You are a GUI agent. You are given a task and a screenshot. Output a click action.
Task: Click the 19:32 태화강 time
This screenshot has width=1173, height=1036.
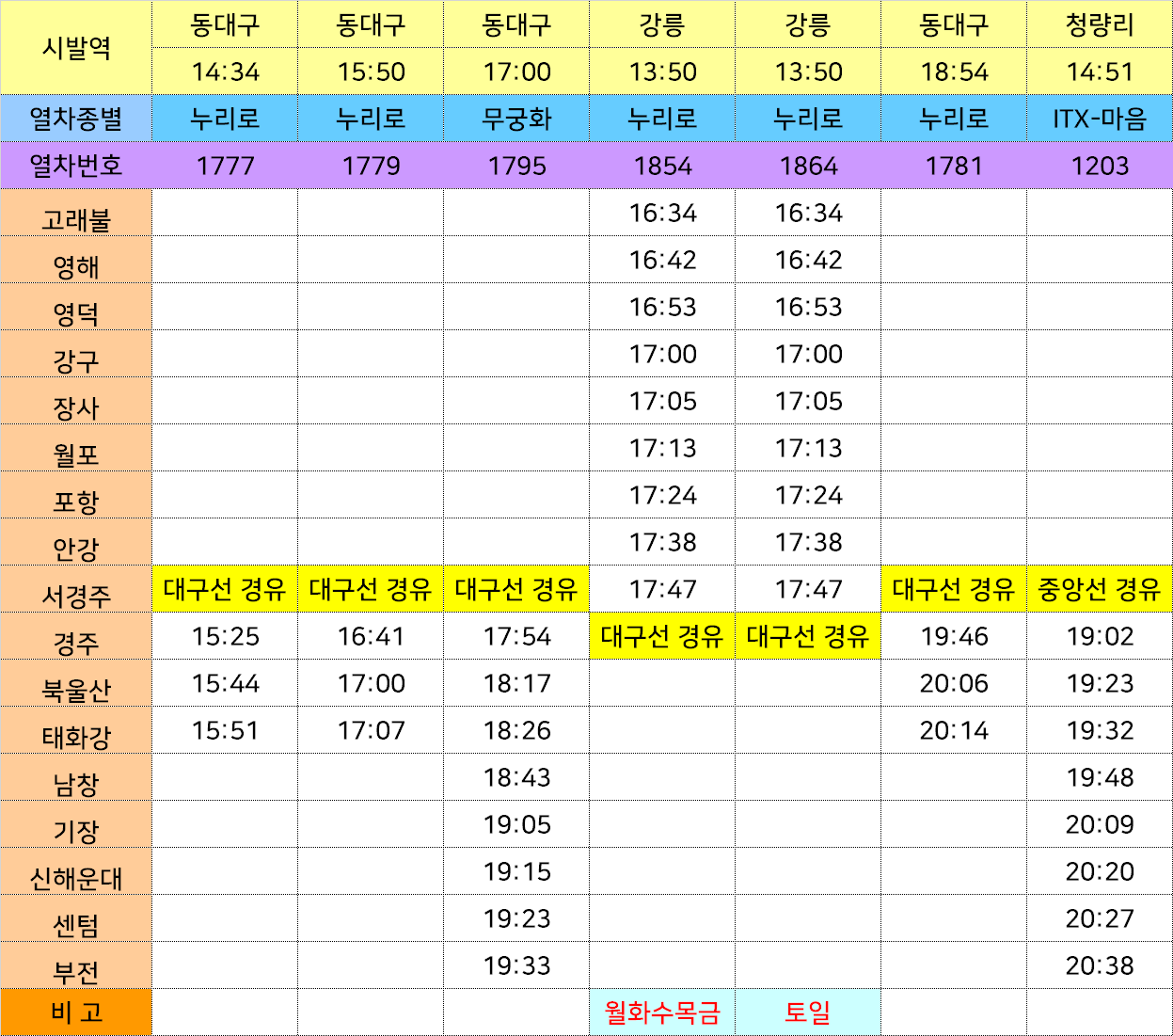[x=1100, y=730]
